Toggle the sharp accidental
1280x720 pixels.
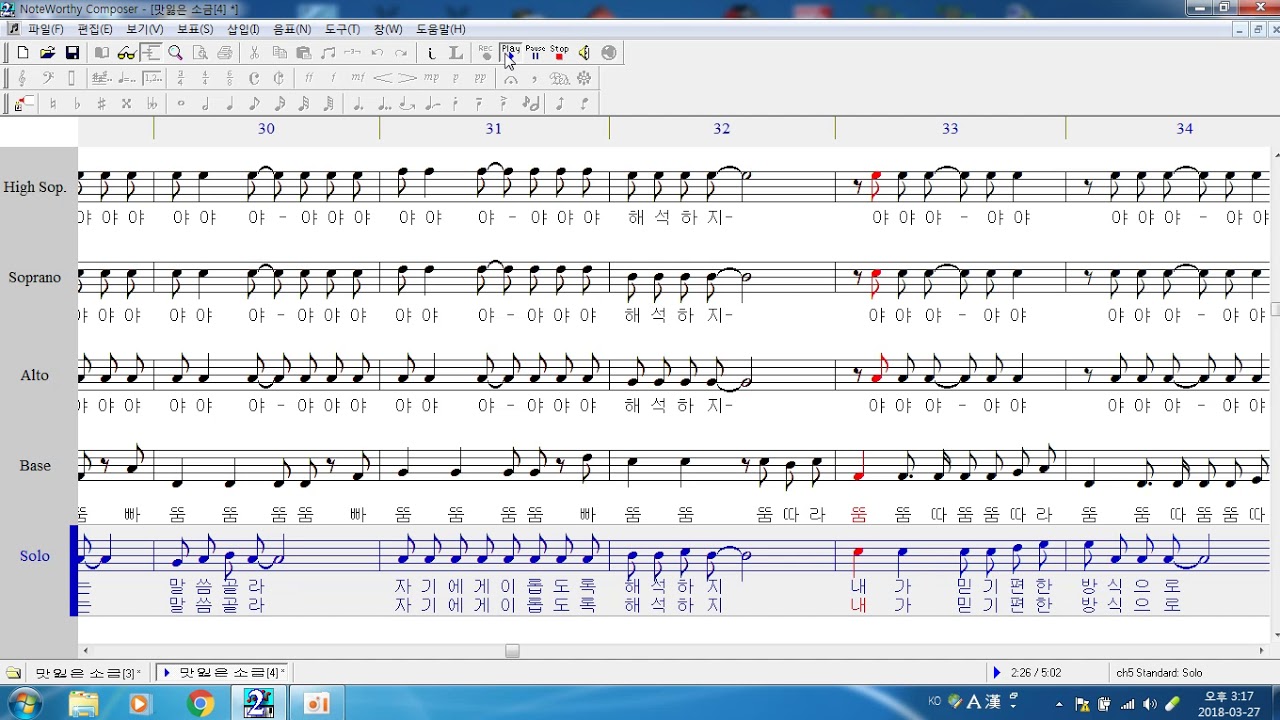(101, 104)
